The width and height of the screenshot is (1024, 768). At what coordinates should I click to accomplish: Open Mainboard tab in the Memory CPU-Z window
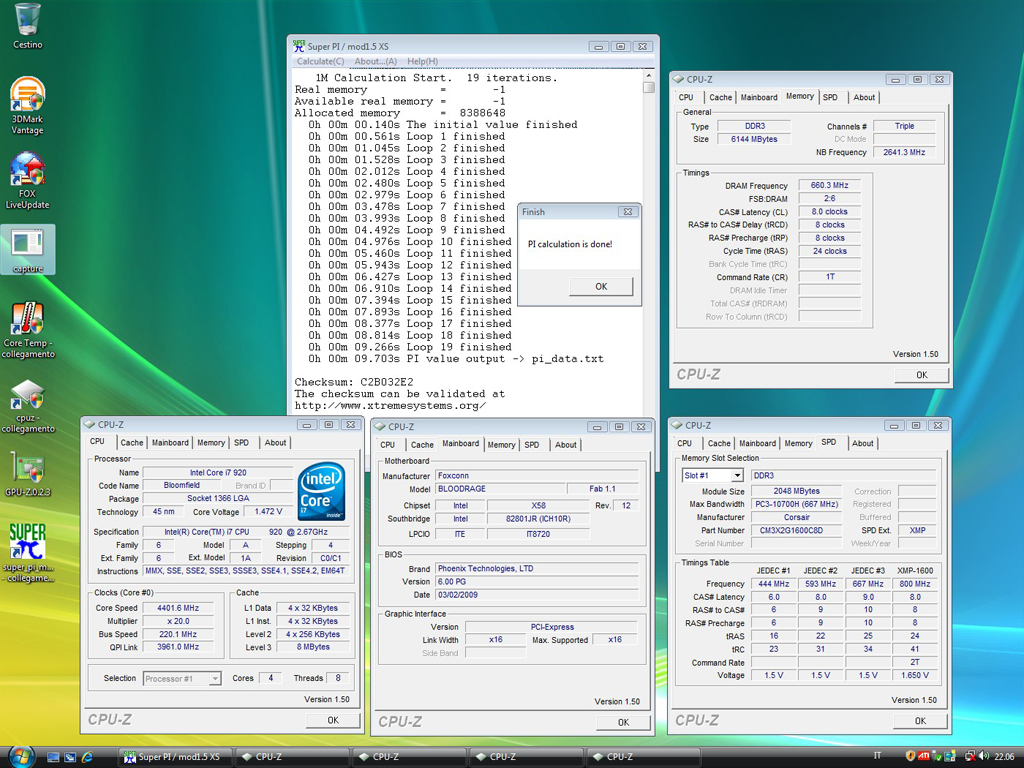[x=759, y=97]
